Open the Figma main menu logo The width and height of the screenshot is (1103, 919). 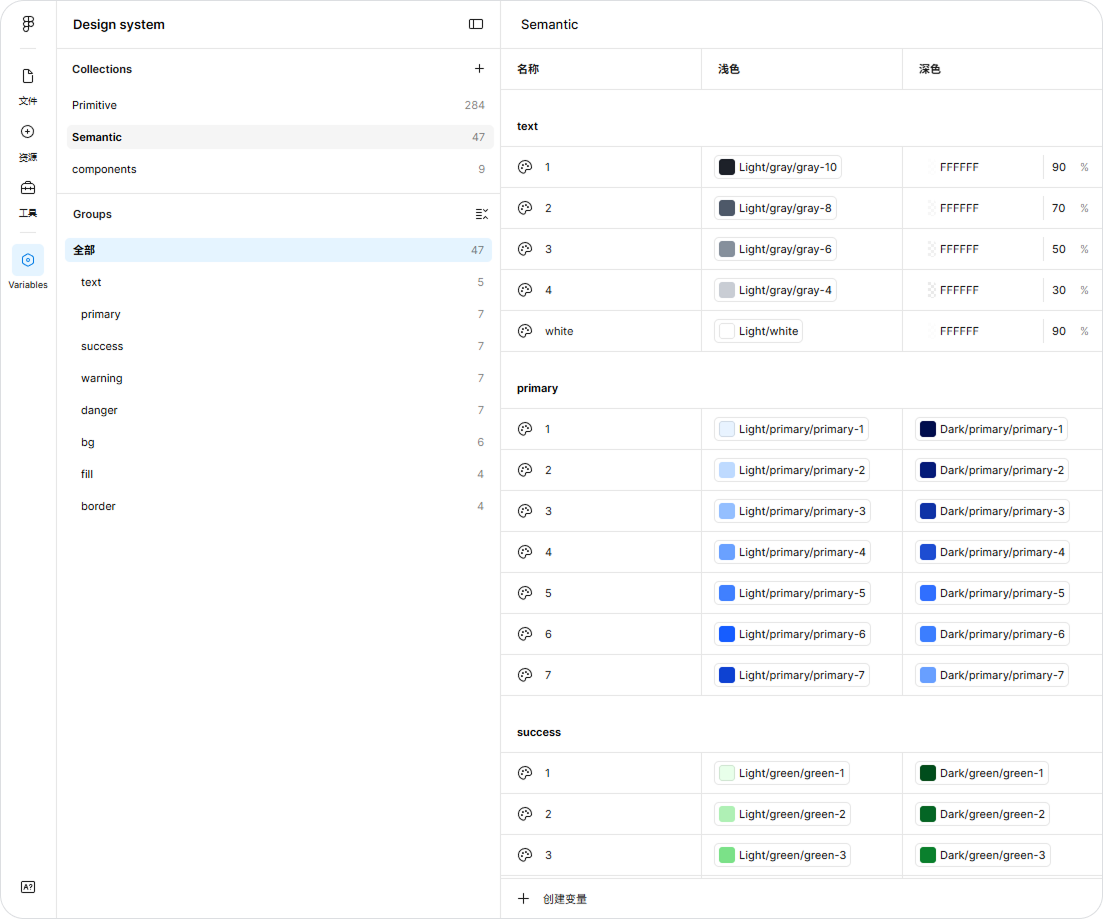pos(28,24)
